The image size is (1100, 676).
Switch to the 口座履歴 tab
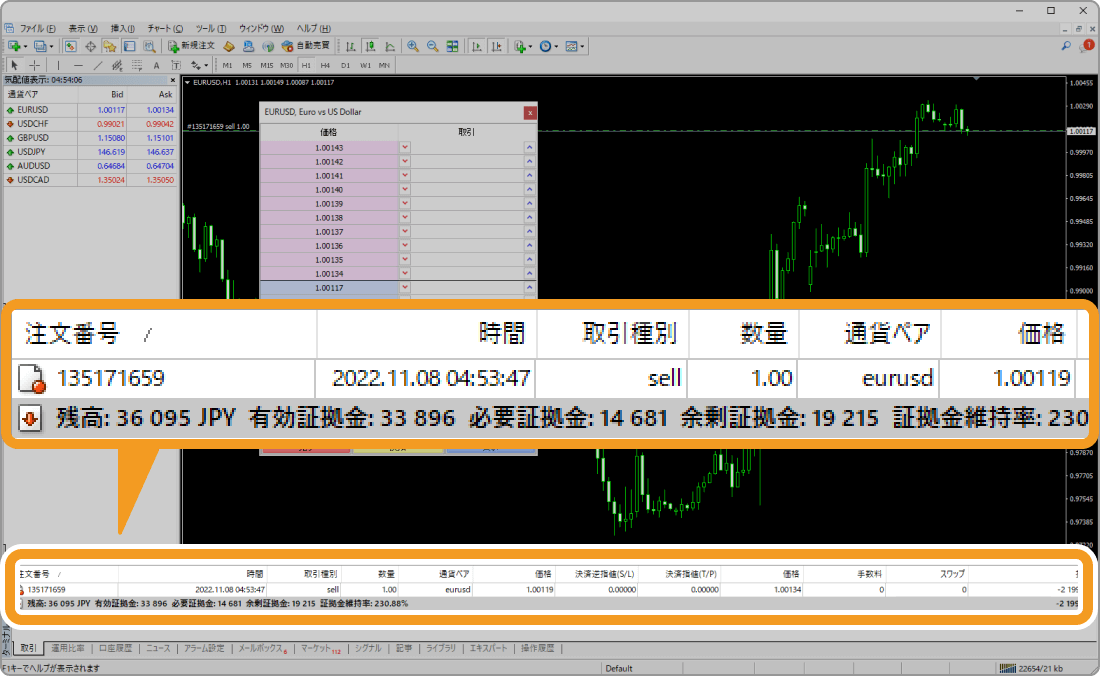116,649
